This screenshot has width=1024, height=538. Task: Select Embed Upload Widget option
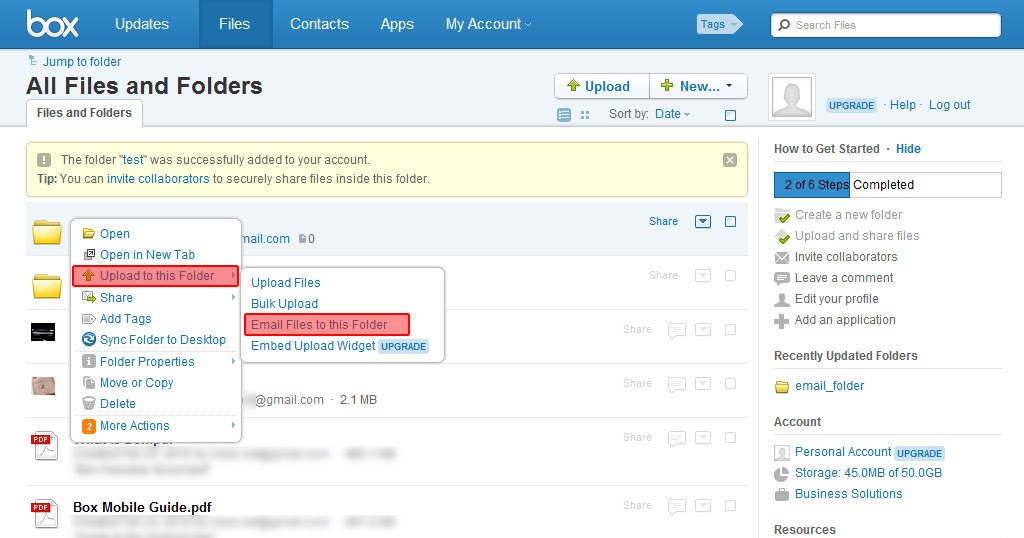pos(313,346)
